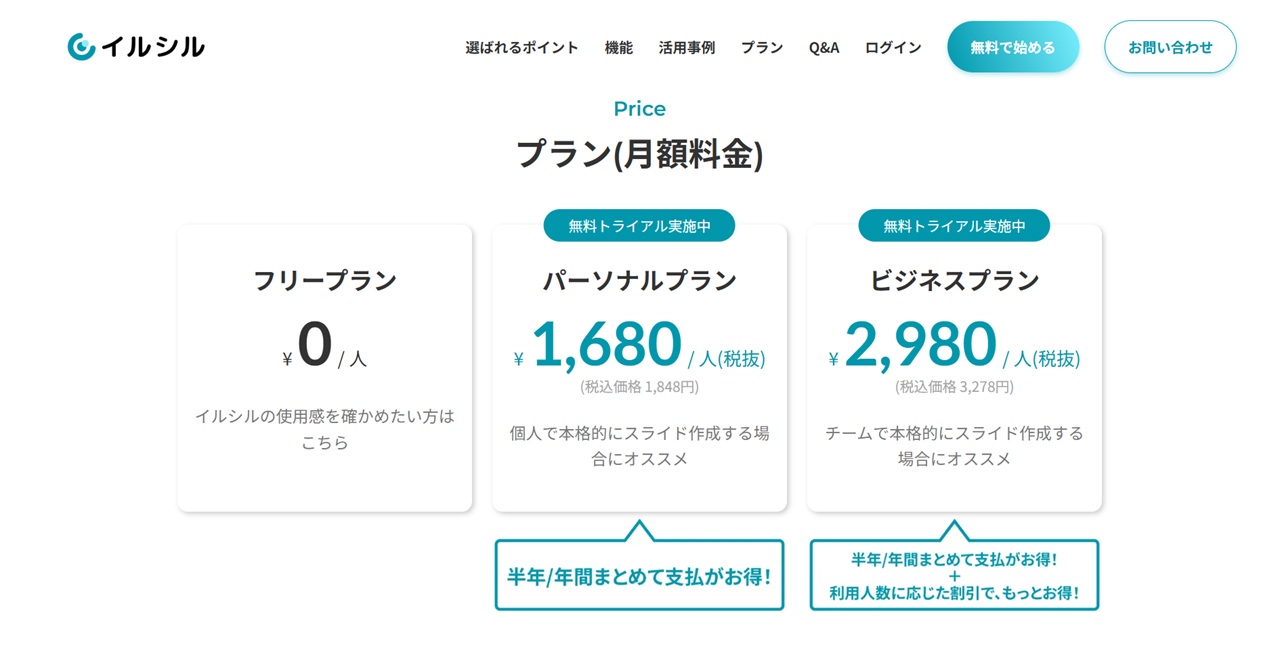Open the 活用事例 nav link
This screenshot has height=666, width=1280.
click(687, 47)
